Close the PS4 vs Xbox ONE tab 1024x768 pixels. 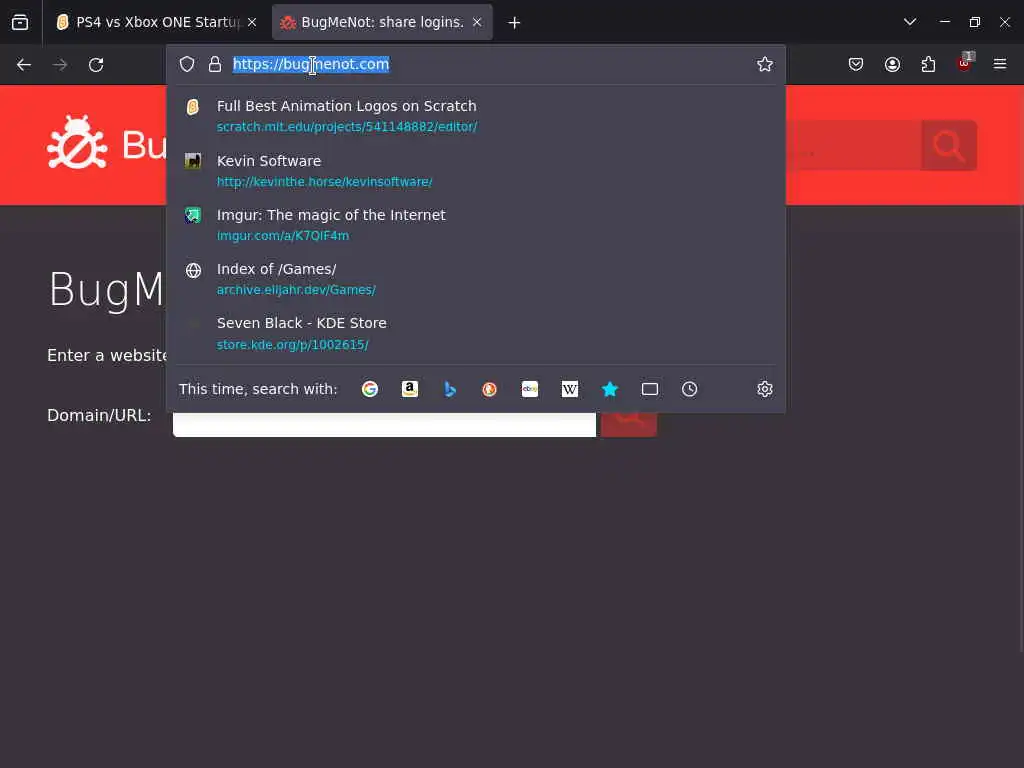(252, 22)
